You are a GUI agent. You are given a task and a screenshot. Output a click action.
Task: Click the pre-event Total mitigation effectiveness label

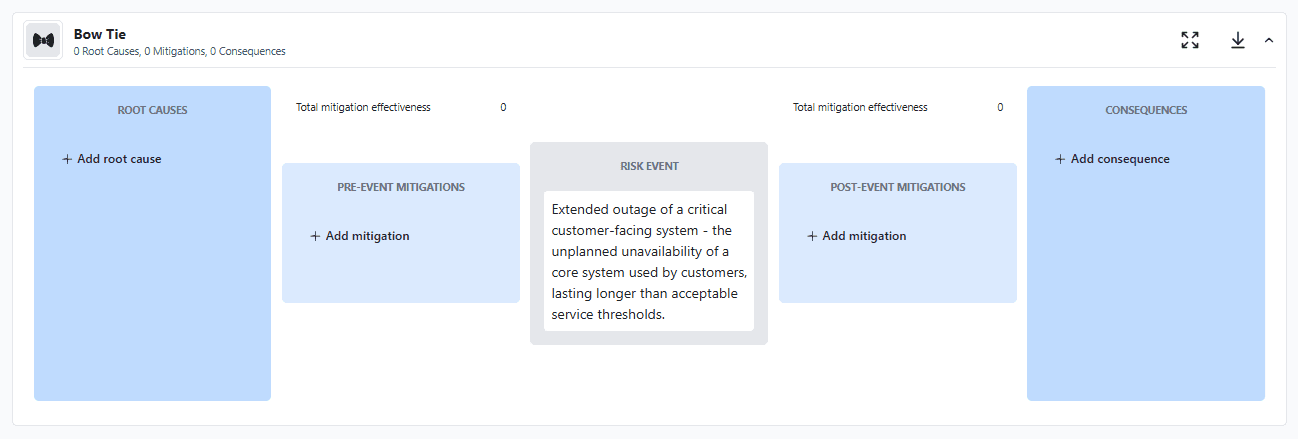coord(363,107)
